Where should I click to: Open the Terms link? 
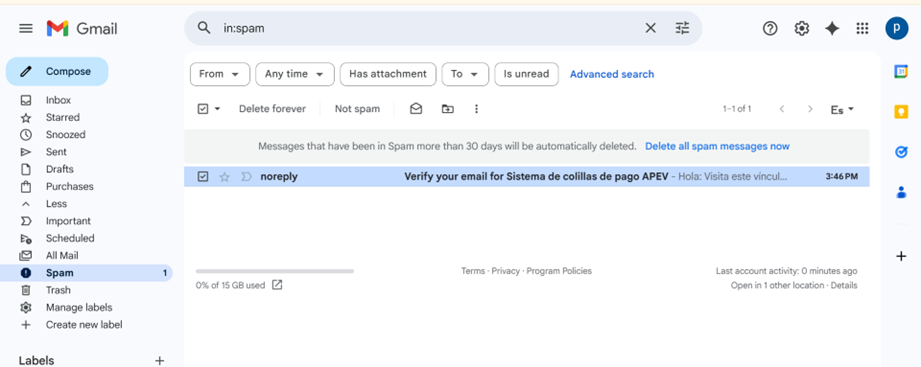click(x=473, y=271)
